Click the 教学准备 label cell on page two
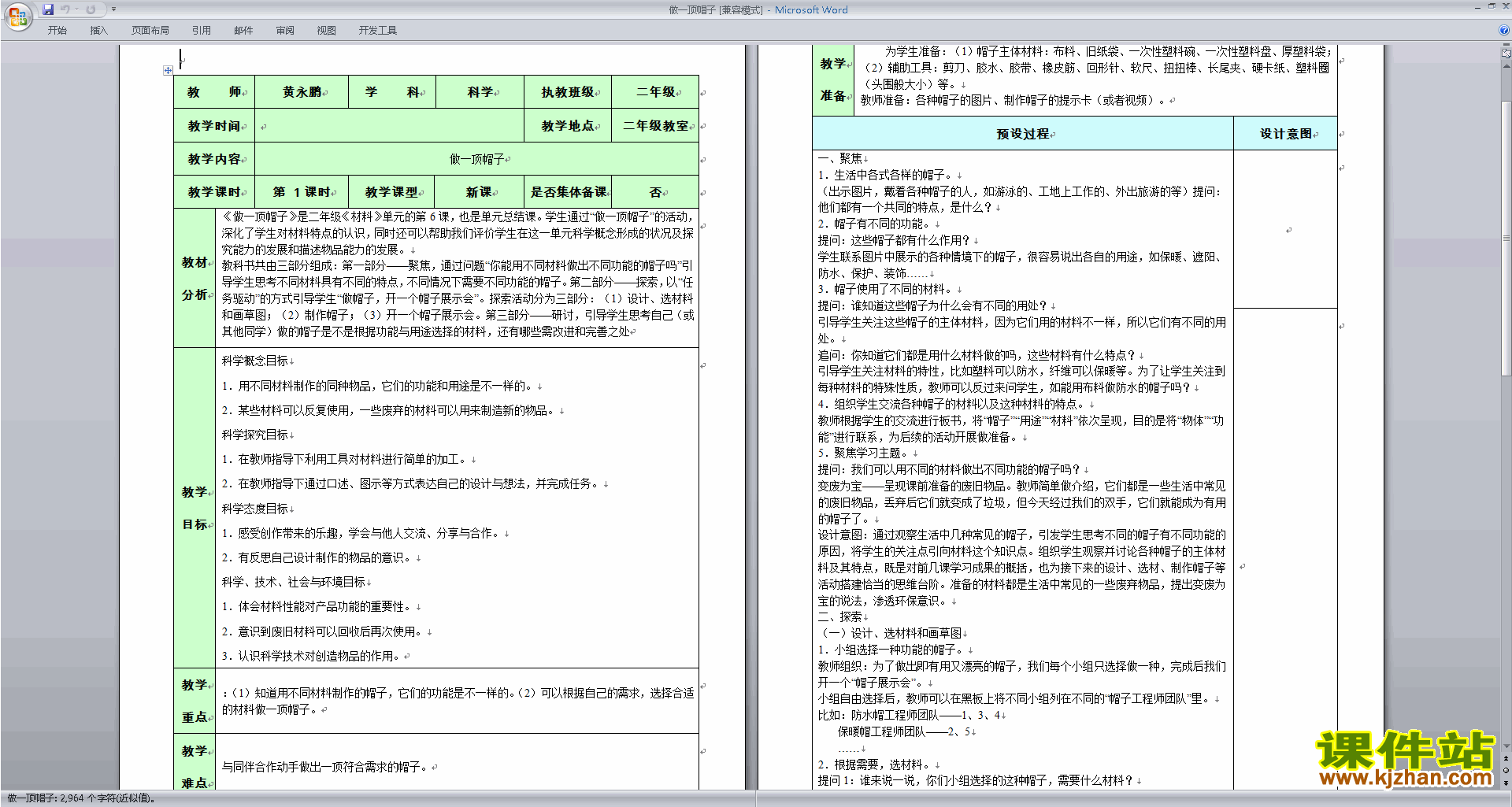The image size is (1512, 807). point(833,80)
